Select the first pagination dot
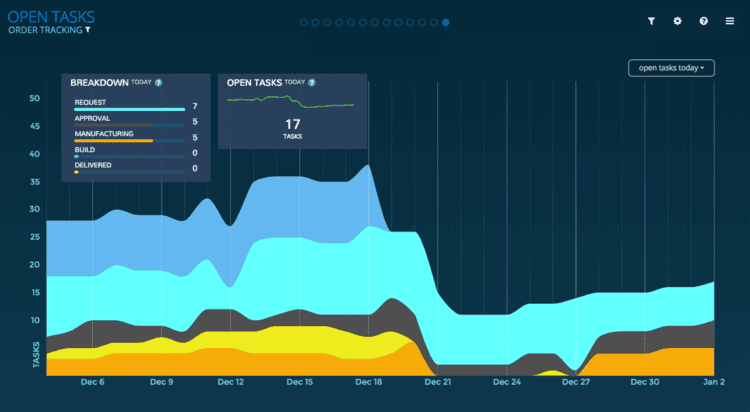Viewport: 750px width, 412px height. point(304,22)
